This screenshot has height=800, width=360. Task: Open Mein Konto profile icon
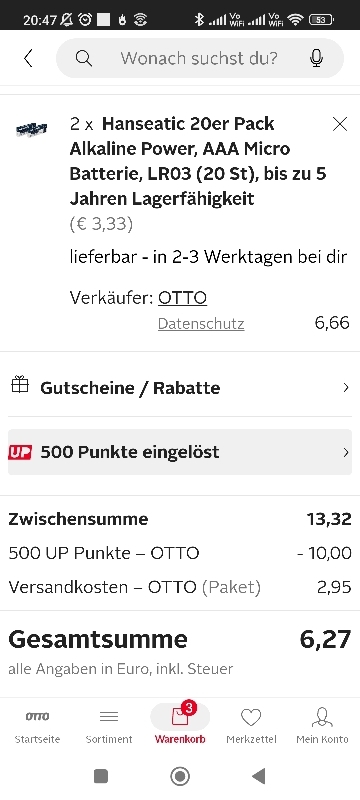pos(322,717)
